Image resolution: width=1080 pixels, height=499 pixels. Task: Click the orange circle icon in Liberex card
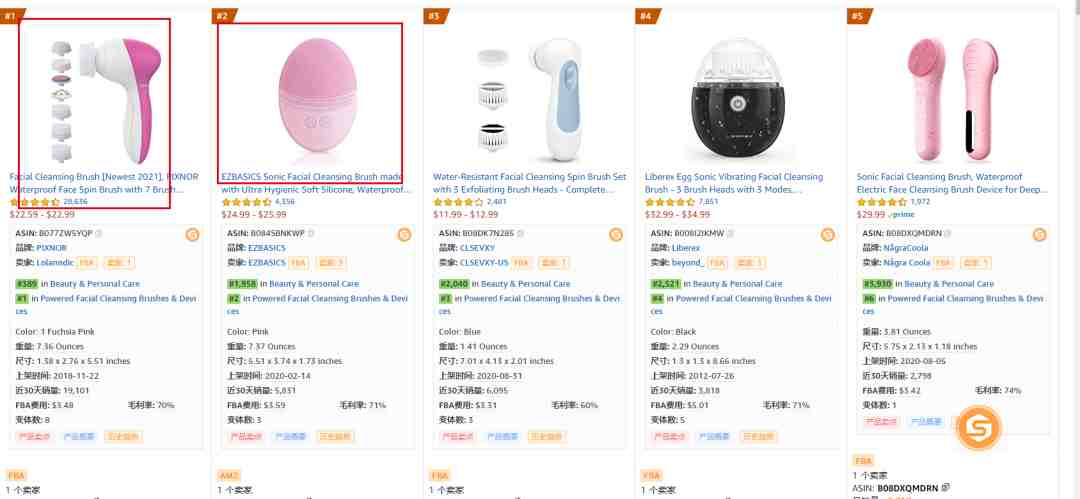pyautogui.click(x=828, y=235)
